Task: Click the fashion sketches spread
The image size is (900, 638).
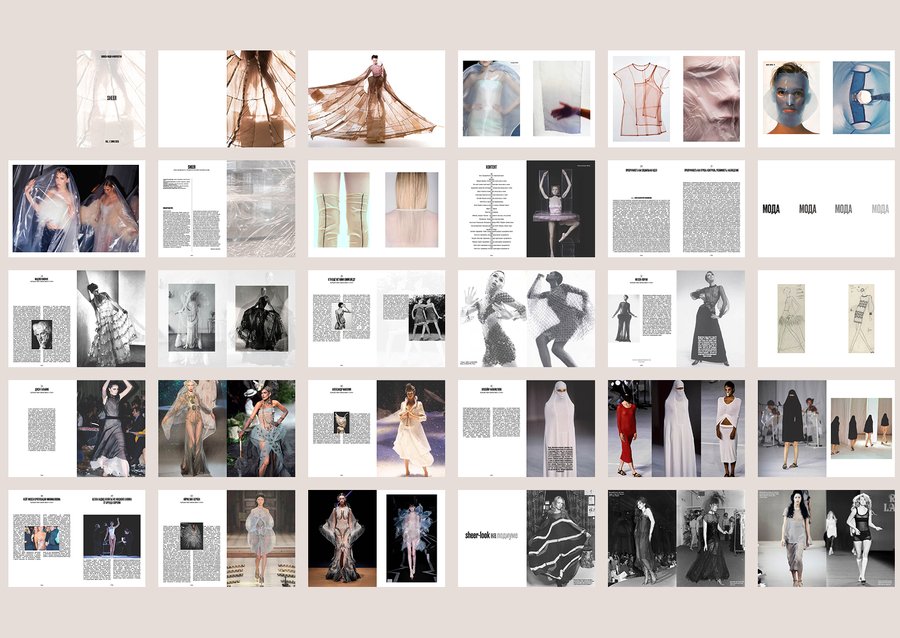Action: coord(826,319)
